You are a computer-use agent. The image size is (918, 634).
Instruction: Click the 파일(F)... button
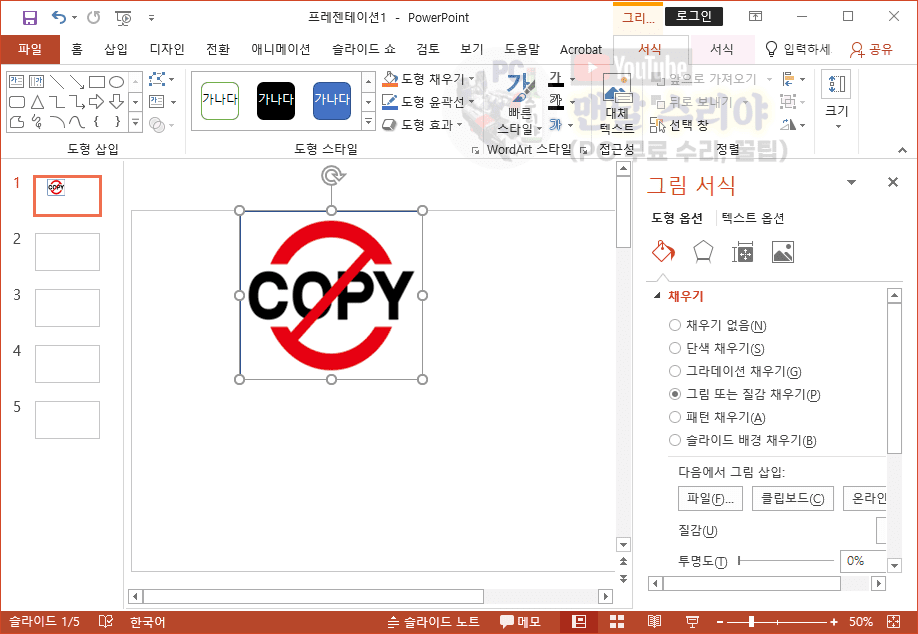(x=710, y=498)
